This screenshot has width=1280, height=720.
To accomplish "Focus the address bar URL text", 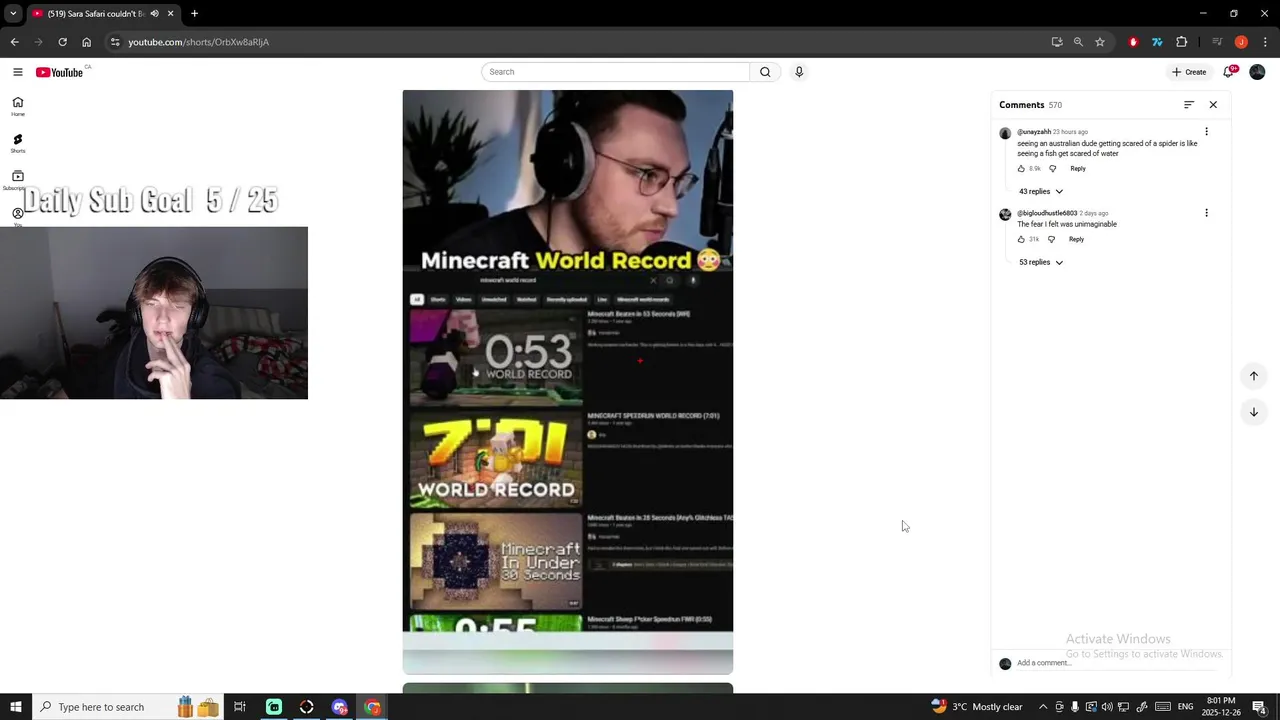I will 198,42.
